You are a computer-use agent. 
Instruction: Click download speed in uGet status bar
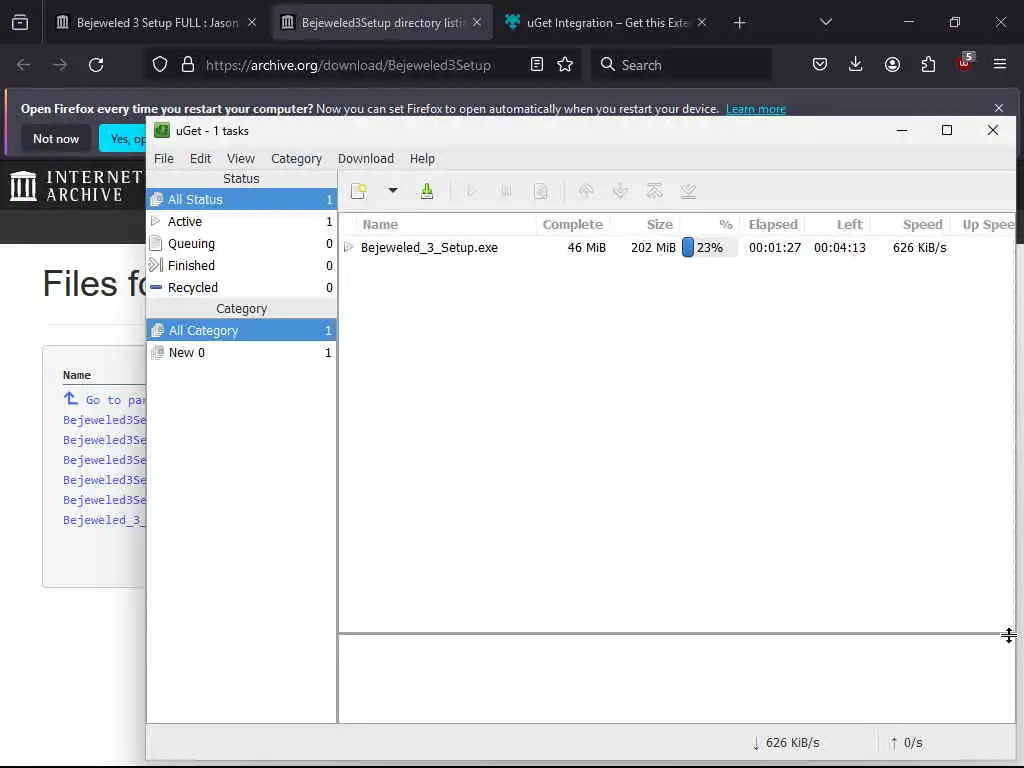point(786,743)
